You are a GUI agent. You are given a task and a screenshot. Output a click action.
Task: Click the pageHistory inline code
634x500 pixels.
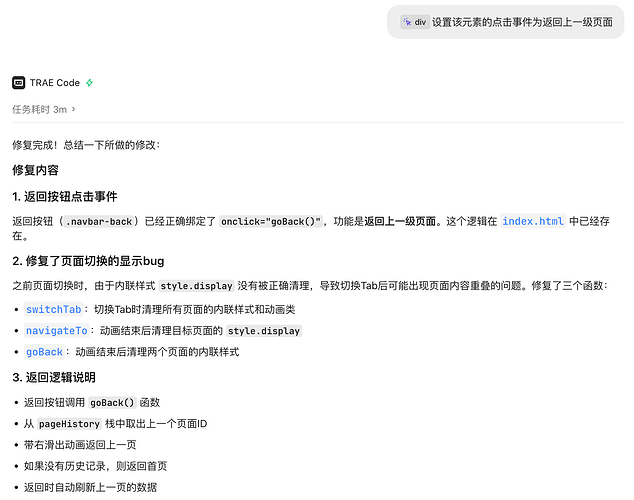pos(69,424)
